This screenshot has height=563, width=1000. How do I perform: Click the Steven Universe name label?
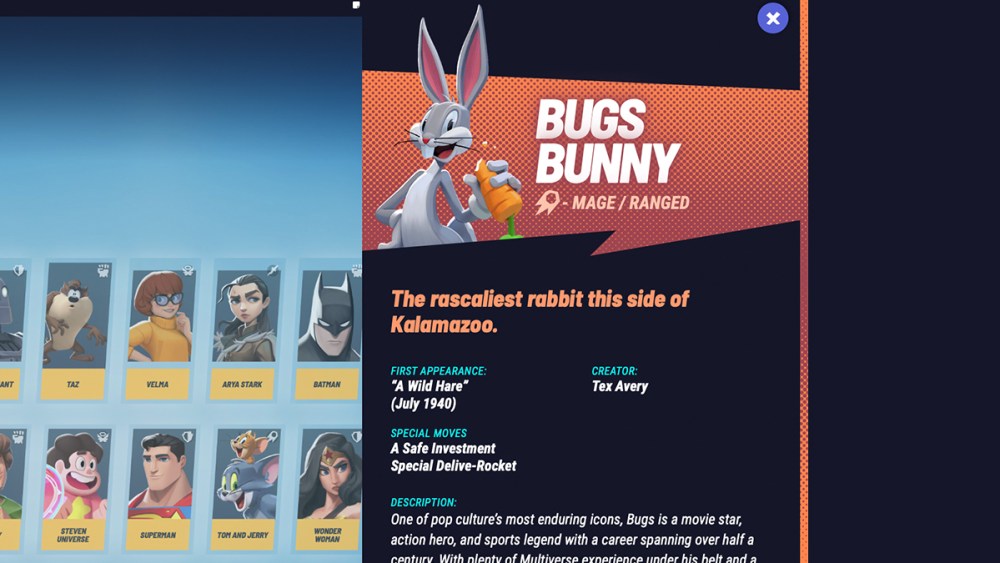point(73,535)
